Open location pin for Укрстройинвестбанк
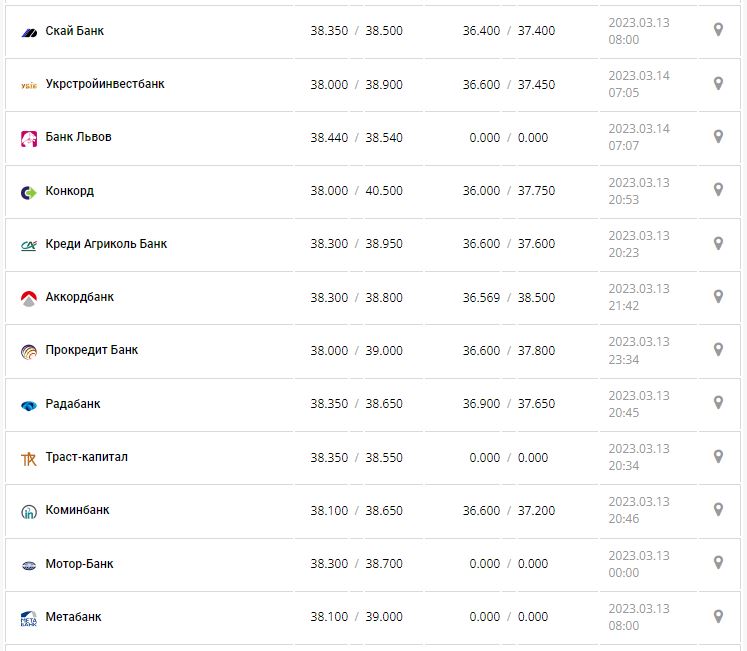 [718, 84]
